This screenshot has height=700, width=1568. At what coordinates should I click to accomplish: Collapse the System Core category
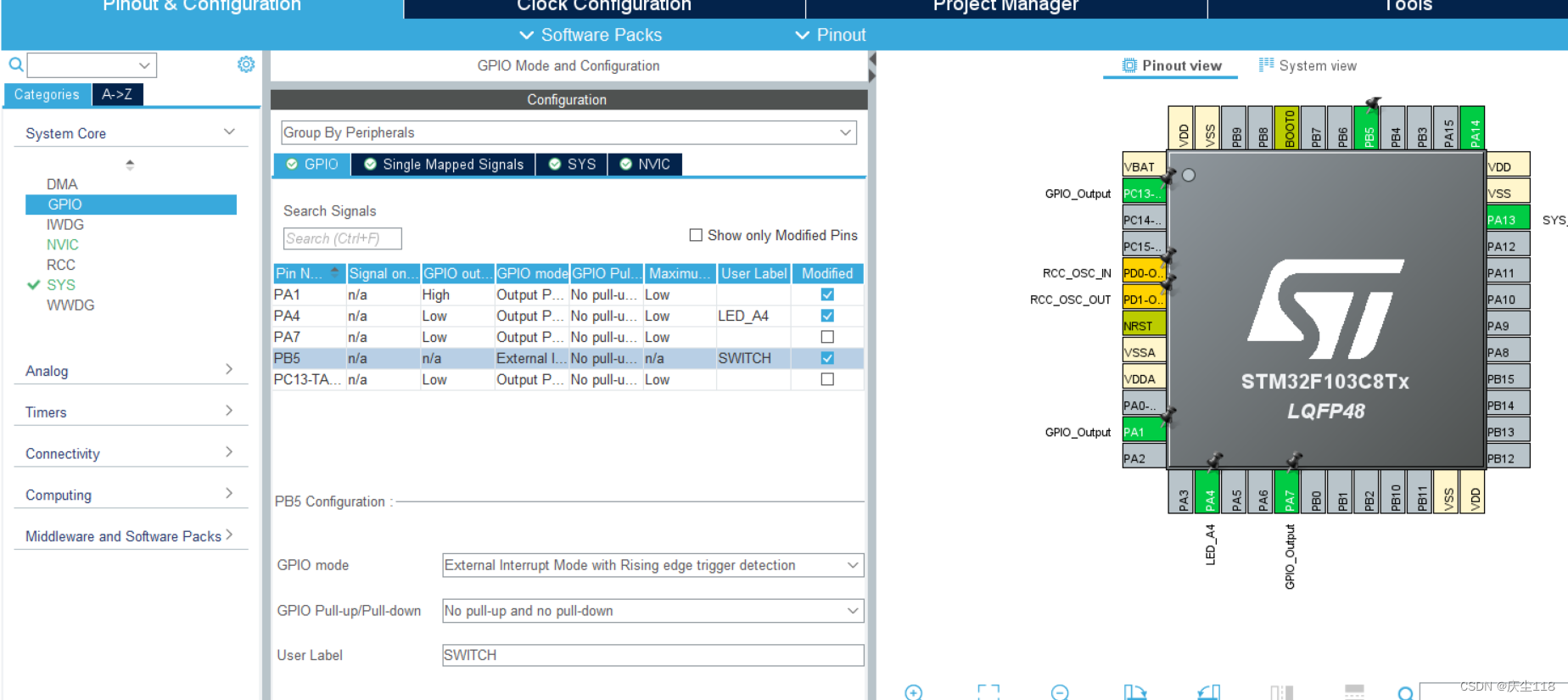point(229,132)
